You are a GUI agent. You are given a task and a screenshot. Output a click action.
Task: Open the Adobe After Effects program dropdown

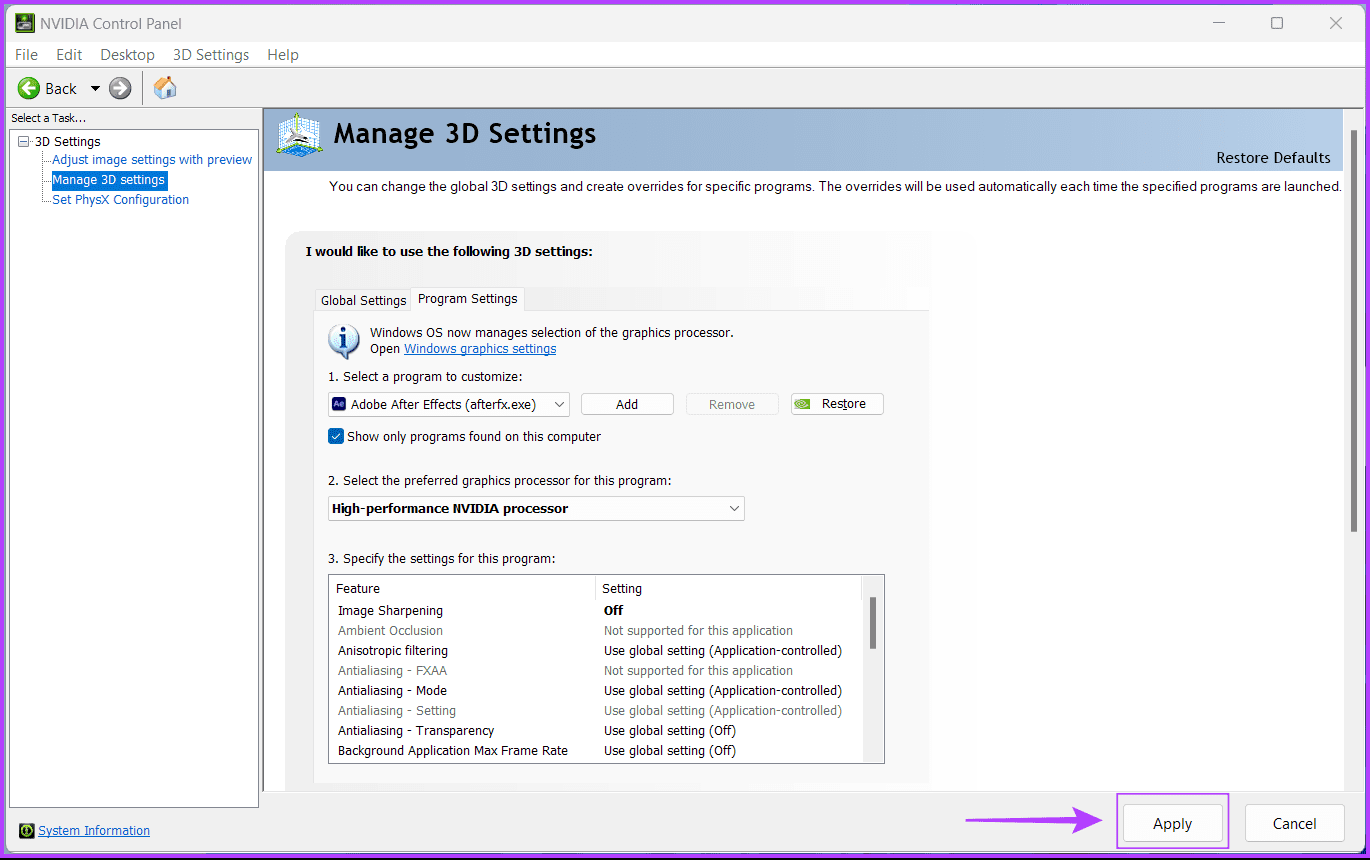(x=449, y=404)
